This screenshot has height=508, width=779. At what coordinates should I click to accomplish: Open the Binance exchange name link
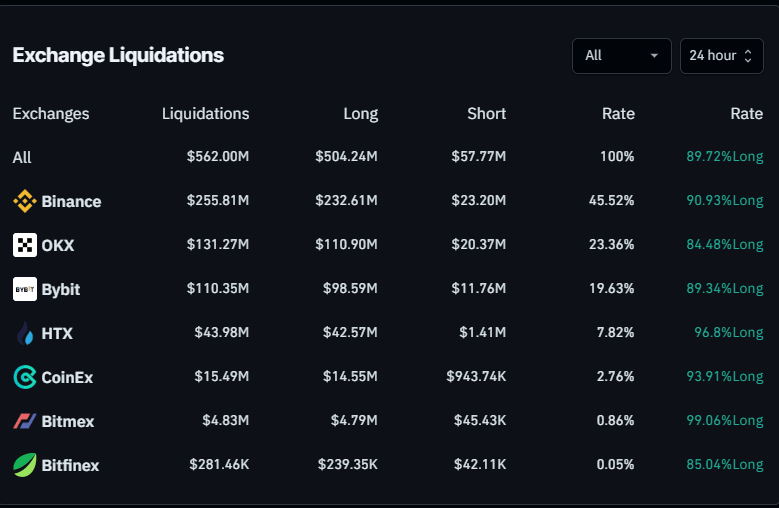tap(71, 201)
